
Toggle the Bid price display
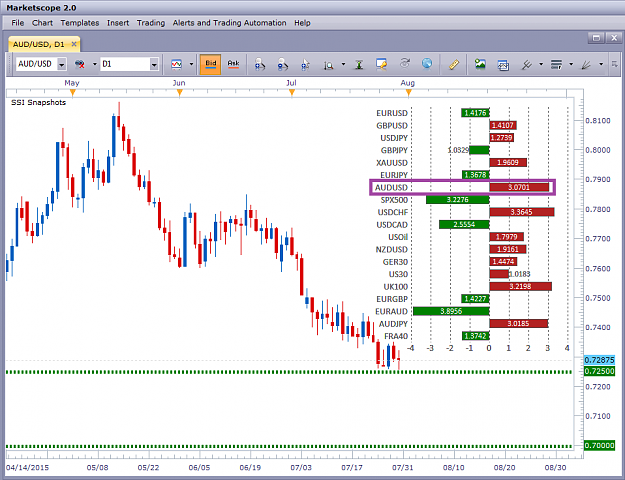210,64
